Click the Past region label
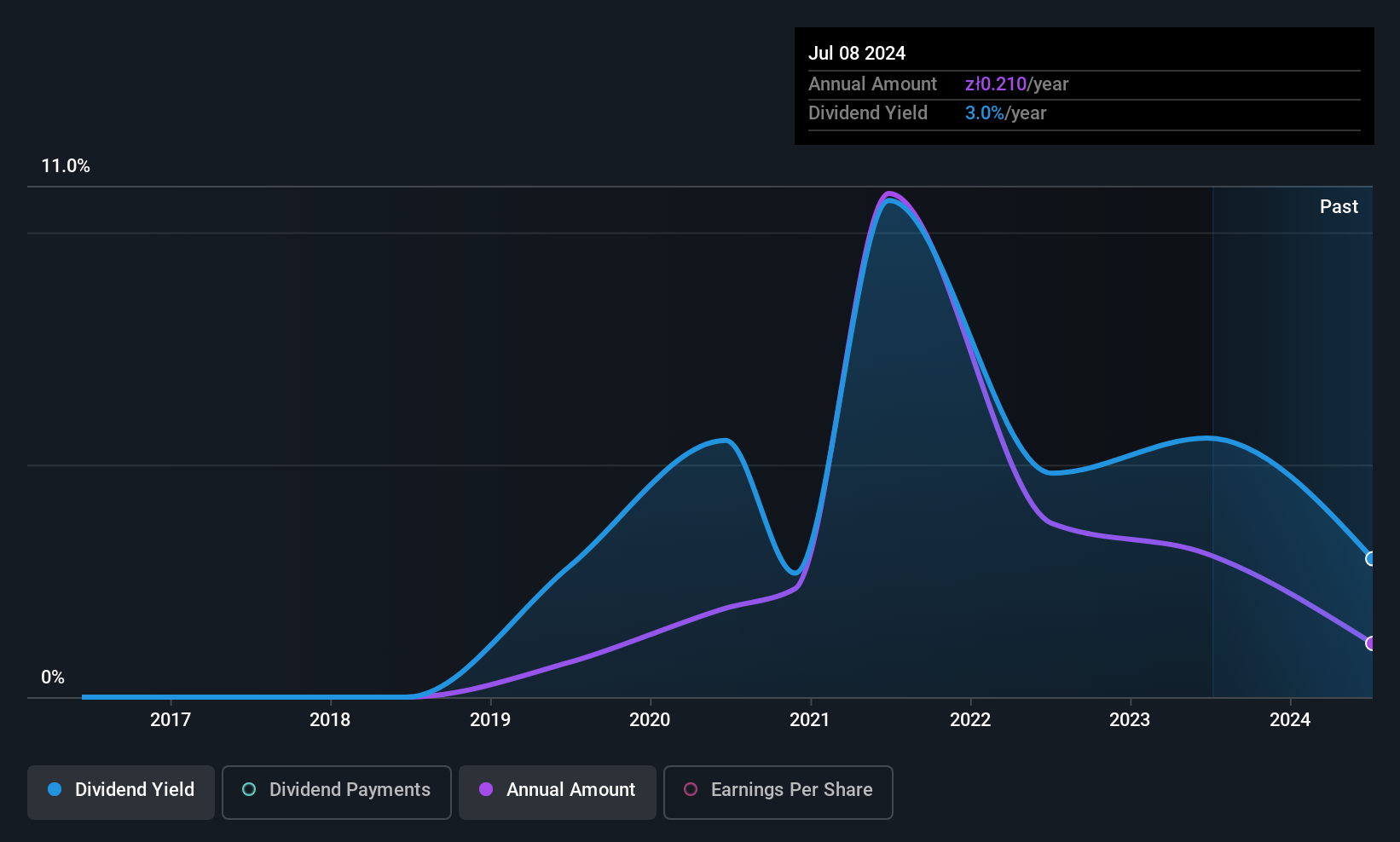The height and width of the screenshot is (842, 1400). tap(1339, 207)
